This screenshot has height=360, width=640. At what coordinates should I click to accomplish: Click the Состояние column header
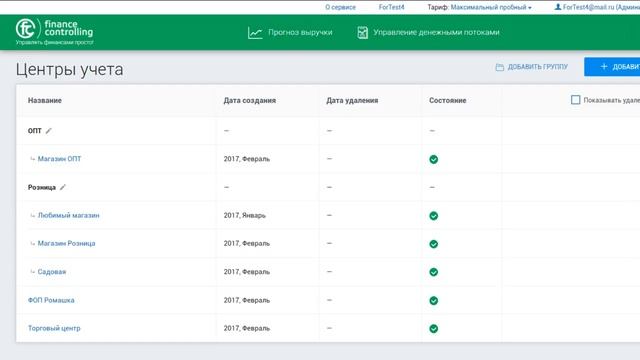(447, 100)
